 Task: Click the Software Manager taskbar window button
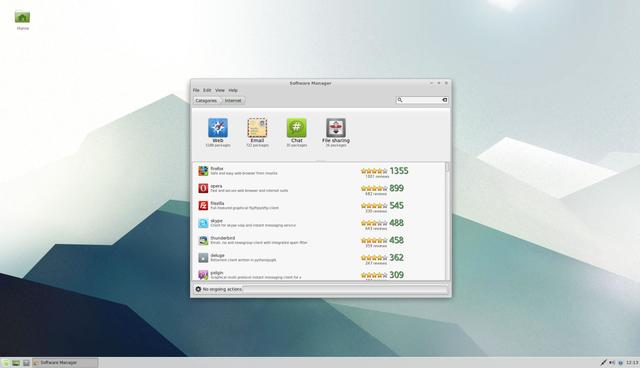point(65,363)
